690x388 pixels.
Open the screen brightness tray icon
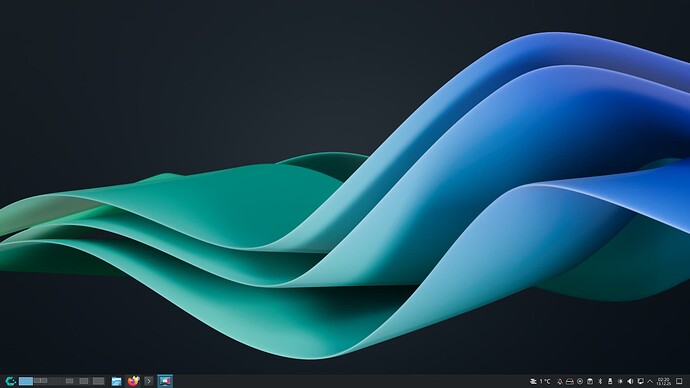tap(620, 381)
